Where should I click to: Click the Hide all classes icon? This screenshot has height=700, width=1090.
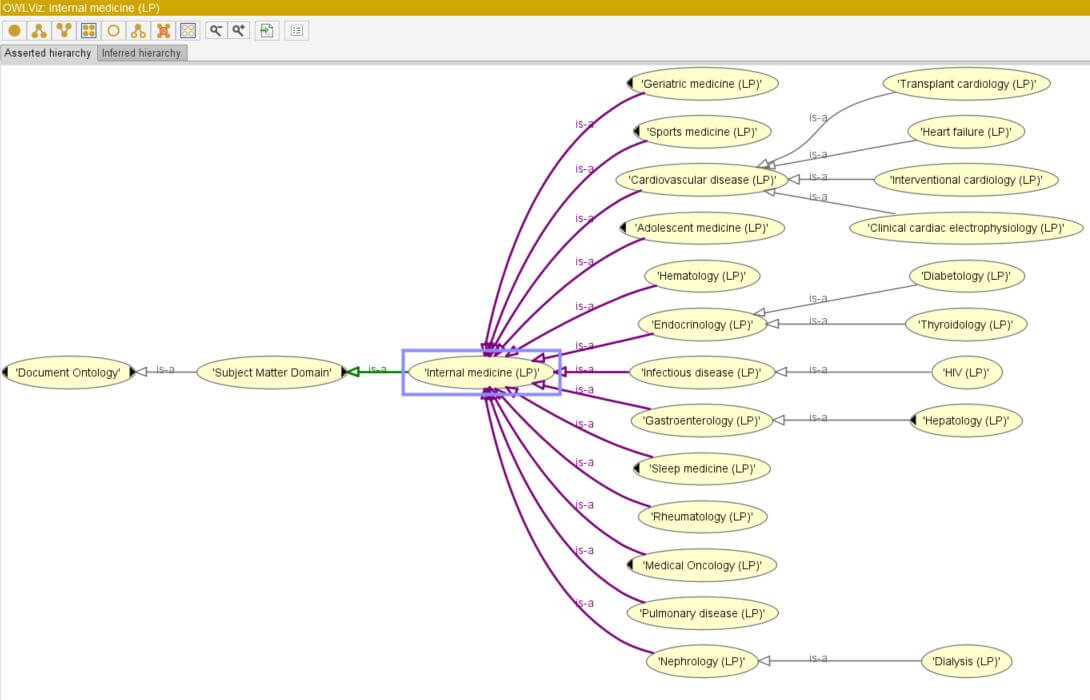(x=188, y=31)
